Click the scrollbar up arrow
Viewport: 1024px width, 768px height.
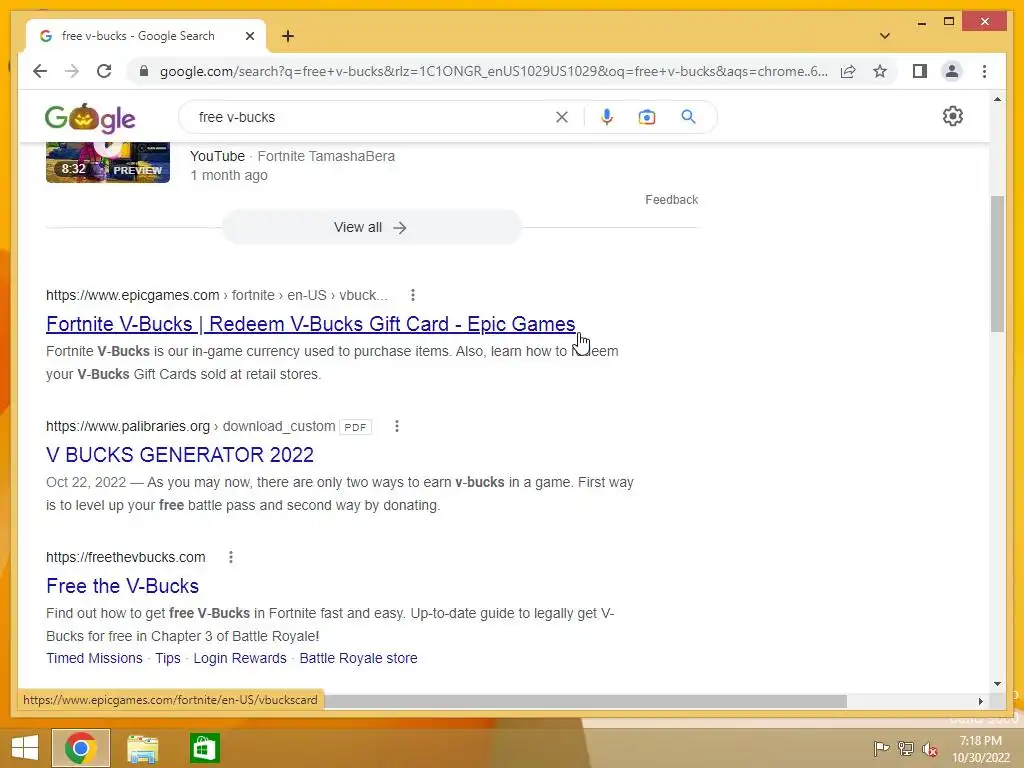pyautogui.click(x=997, y=99)
